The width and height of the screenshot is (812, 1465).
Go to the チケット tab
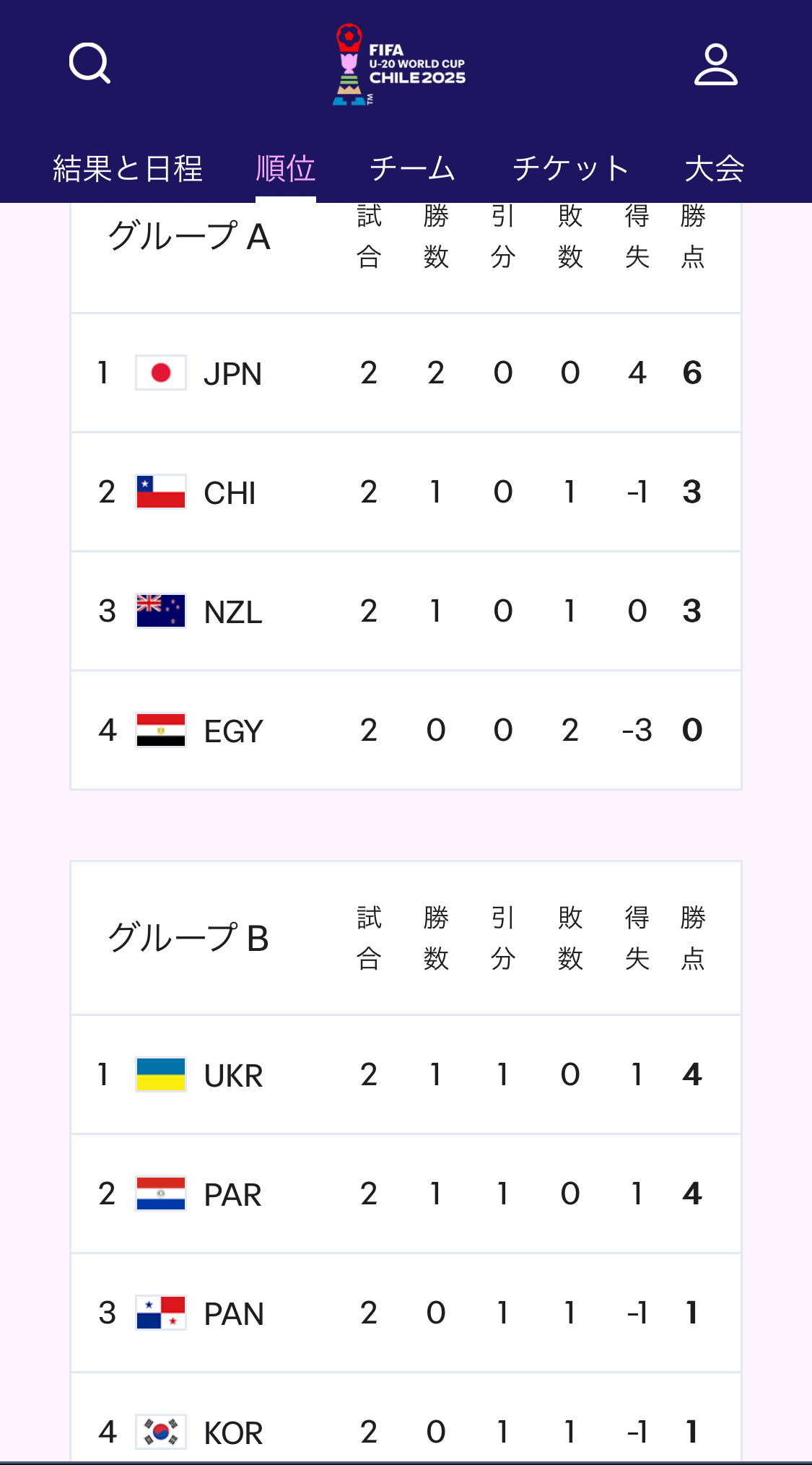coord(570,169)
